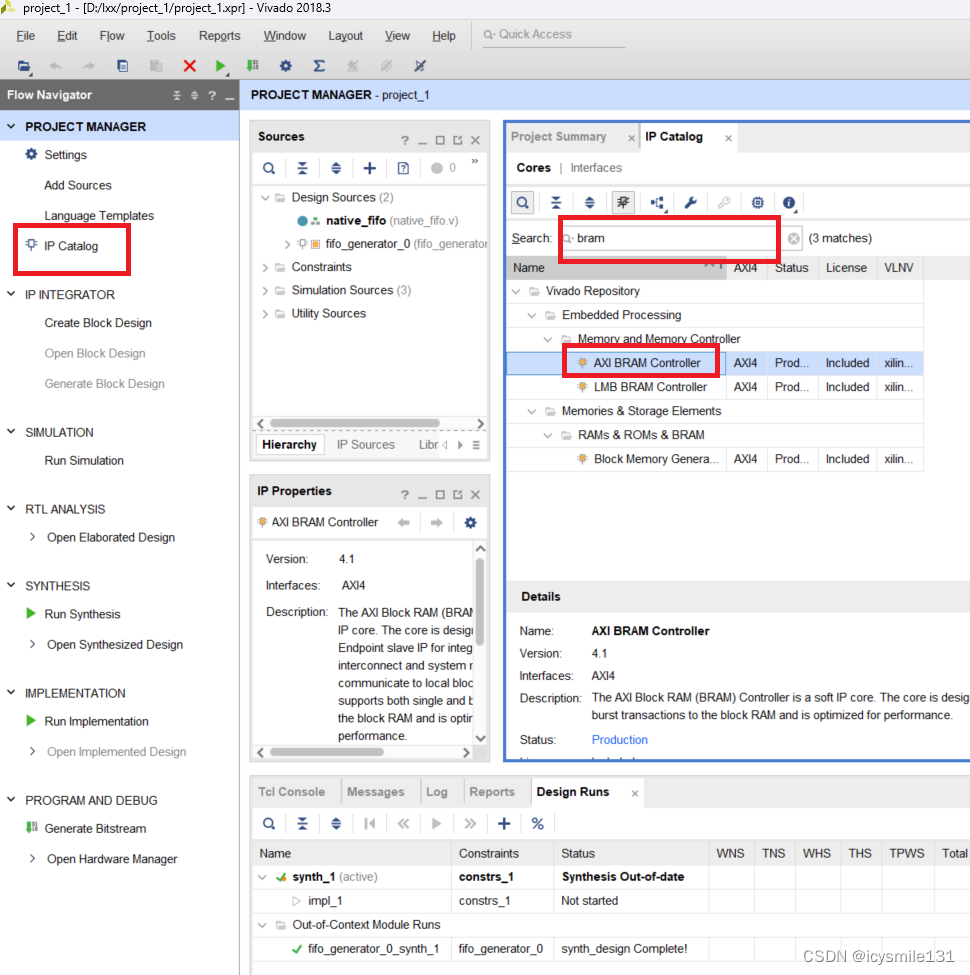Click Add Sources plus icon in the Sources panel
The width and height of the screenshot is (970, 975).
coord(369,168)
